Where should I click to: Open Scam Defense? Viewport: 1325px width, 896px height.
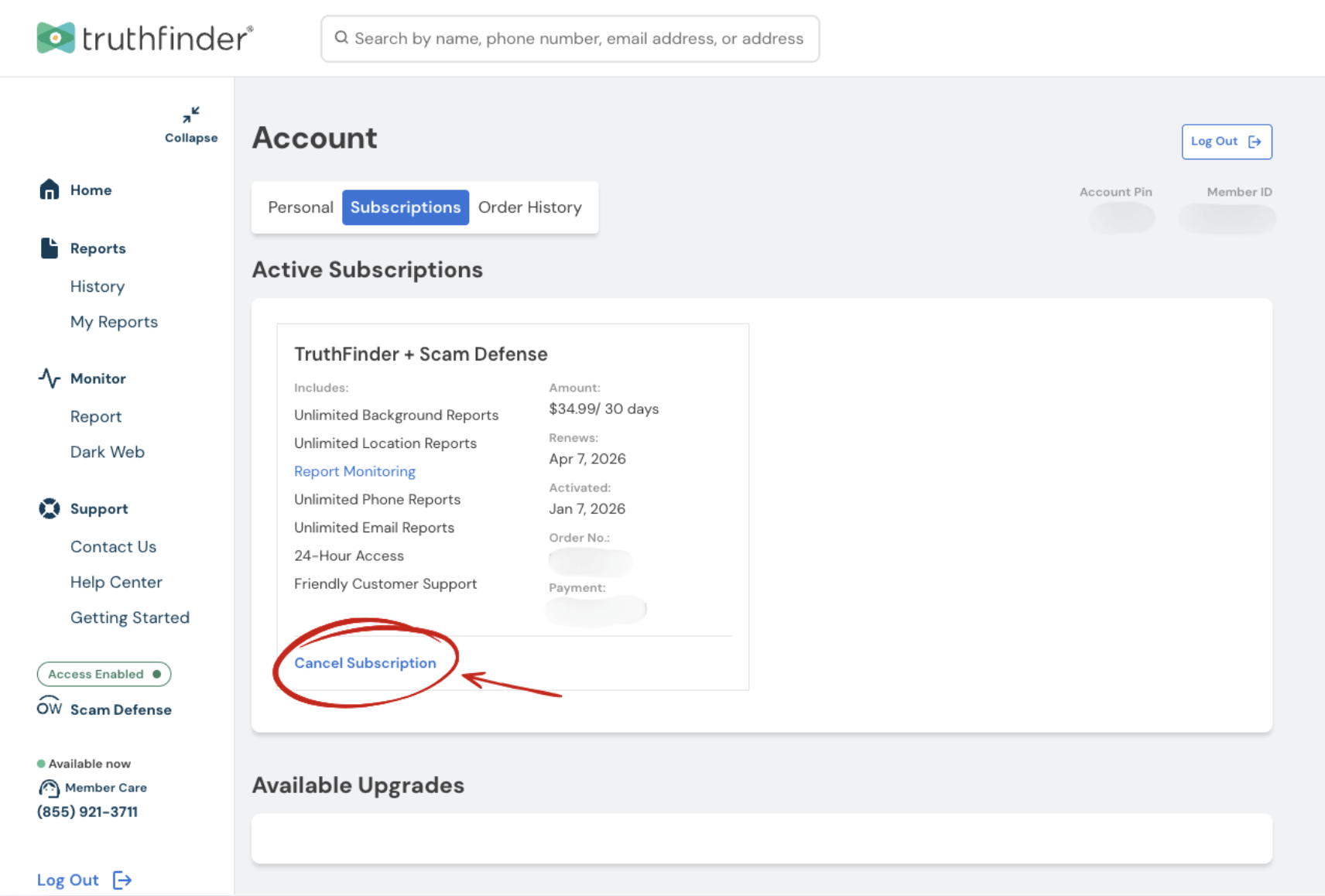tap(121, 710)
